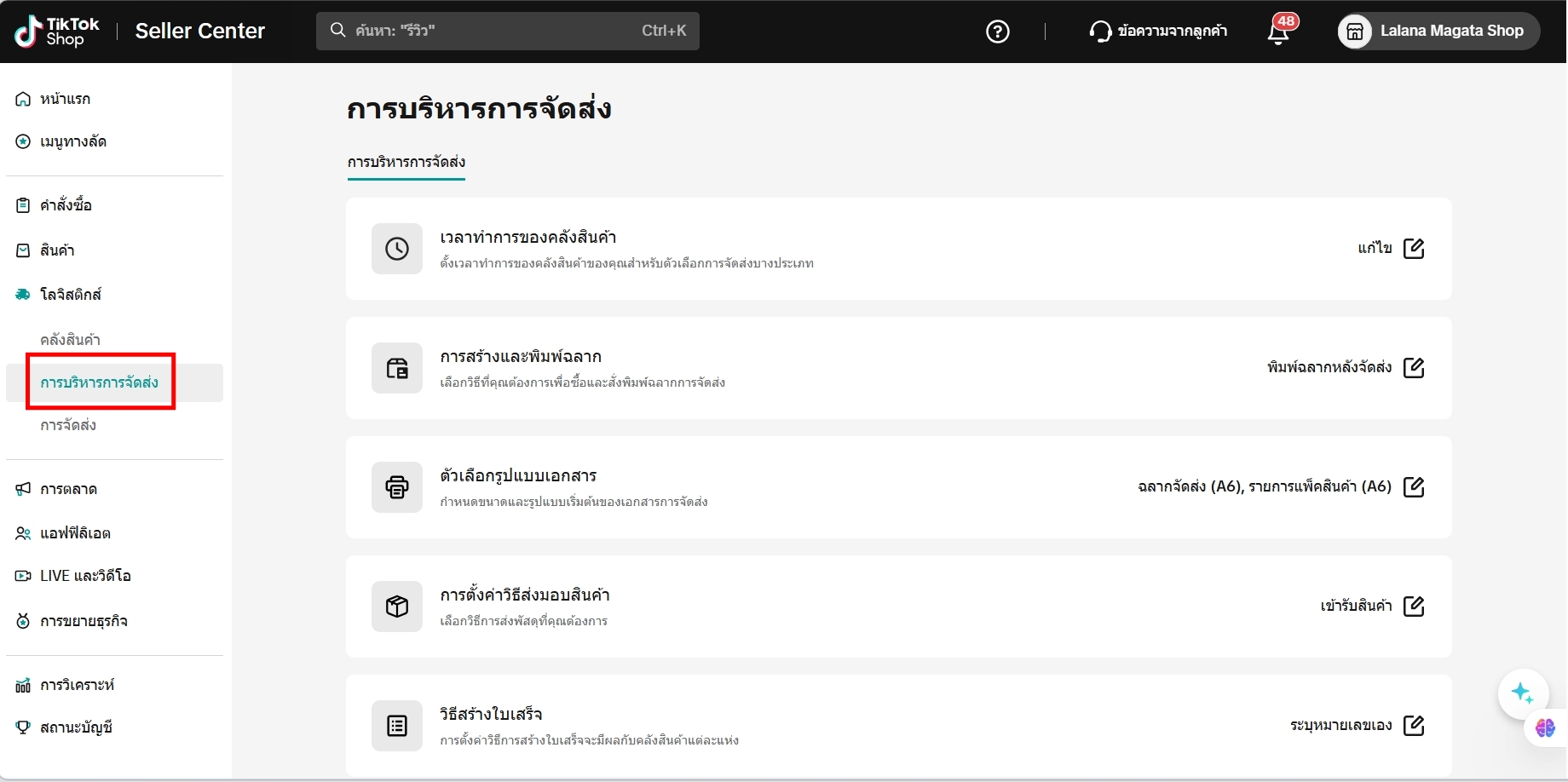Click the search magnifier icon
The width and height of the screenshot is (1568, 782).
point(338,30)
